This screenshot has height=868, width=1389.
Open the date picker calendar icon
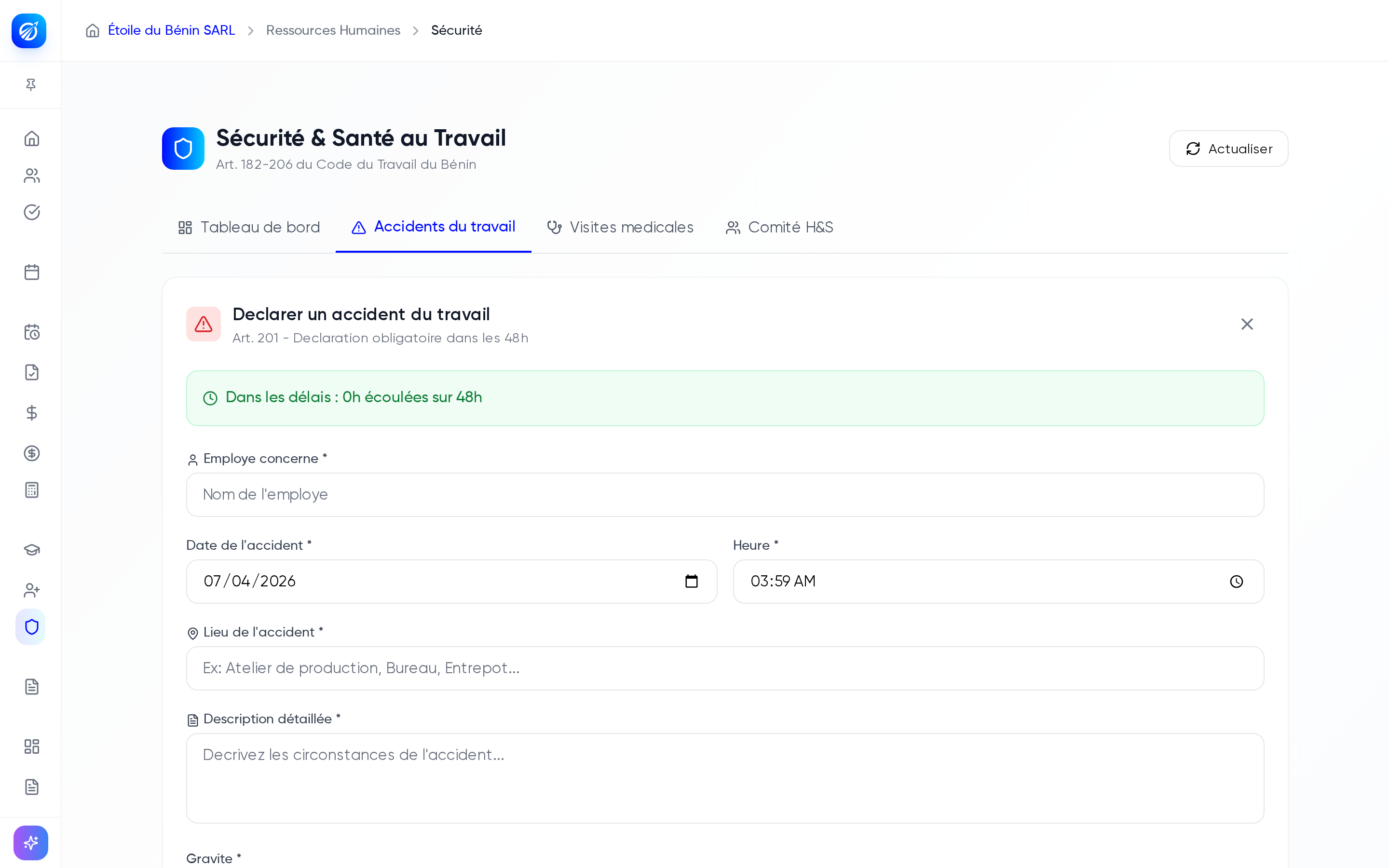(x=692, y=581)
